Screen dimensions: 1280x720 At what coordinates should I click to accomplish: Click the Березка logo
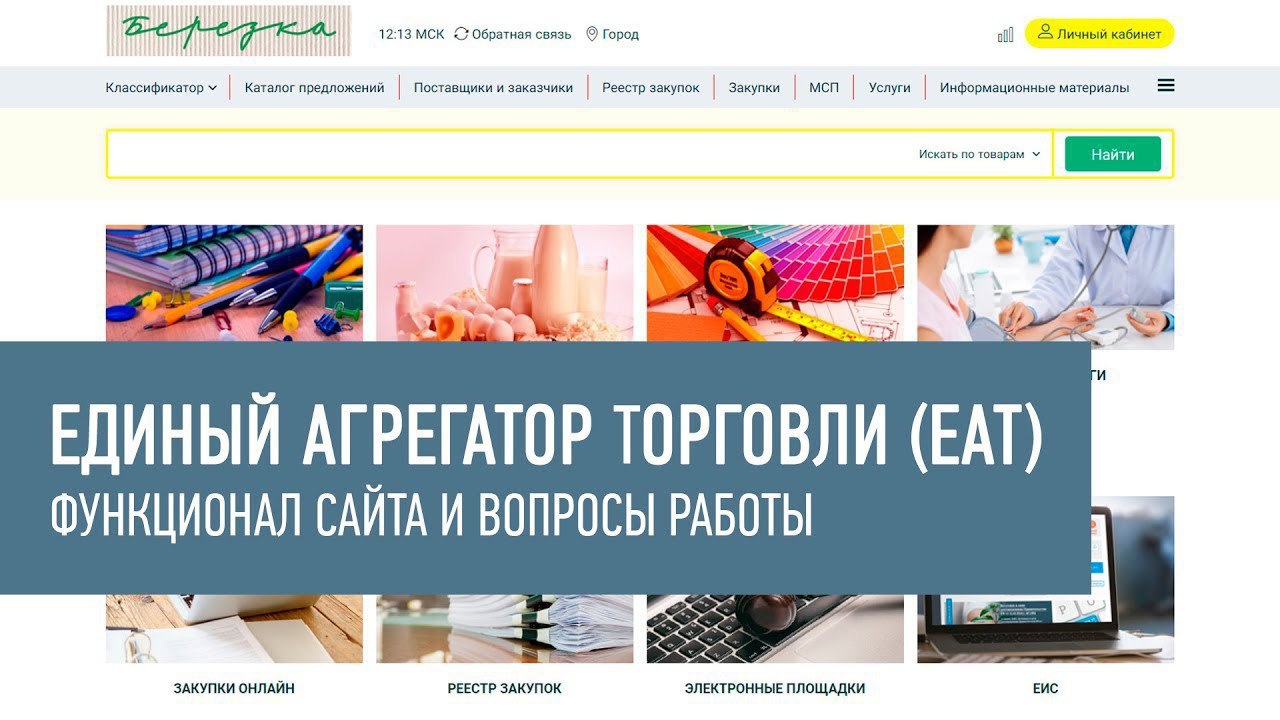(x=228, y=31)
